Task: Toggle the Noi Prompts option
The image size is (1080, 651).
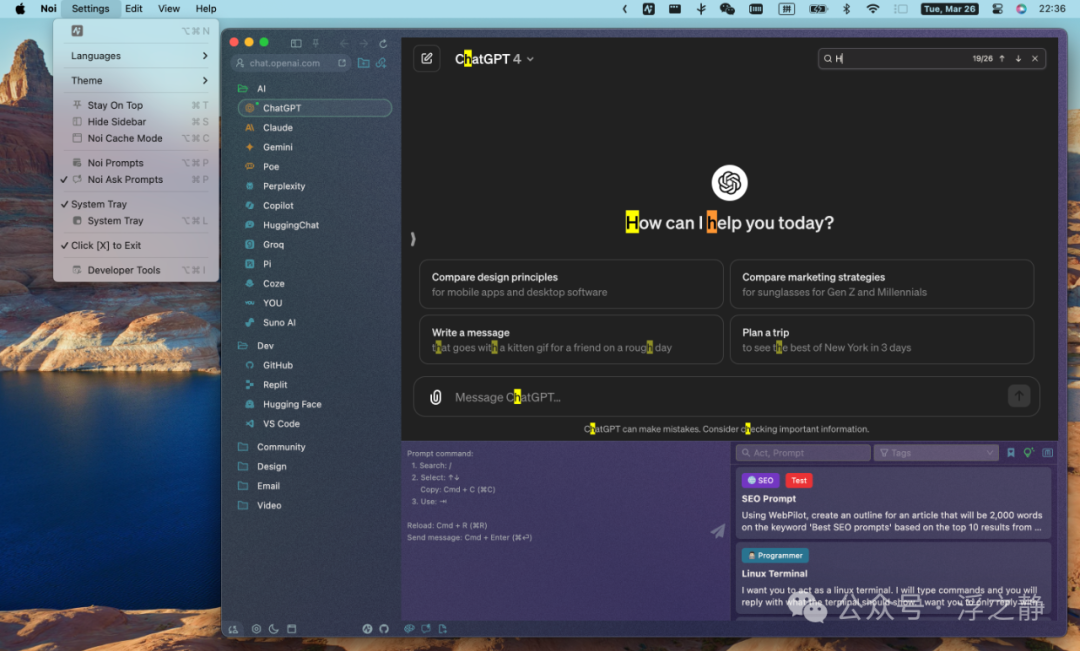Action: tap(136, 163)
